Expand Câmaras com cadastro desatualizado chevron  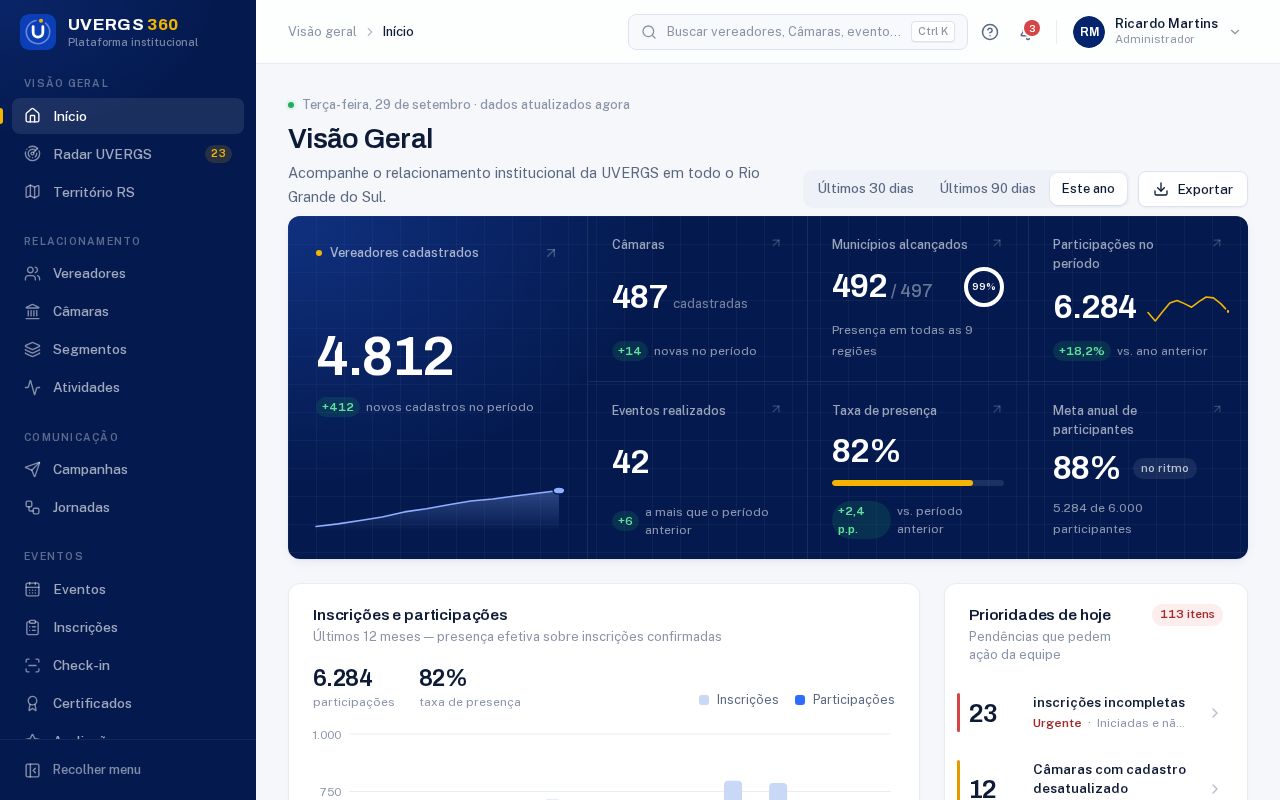click(x=1215, y=789)
